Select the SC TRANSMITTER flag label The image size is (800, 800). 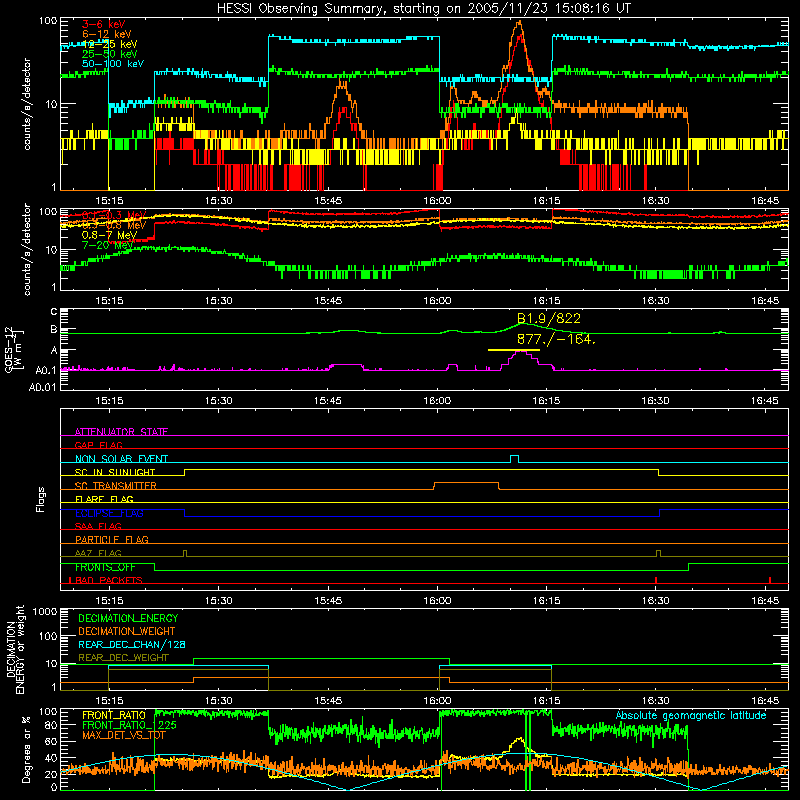click(x=116, y=486)
